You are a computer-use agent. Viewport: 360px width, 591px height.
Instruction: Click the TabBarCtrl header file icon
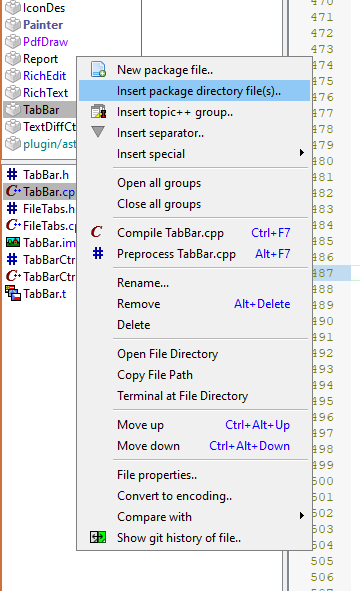(x=12, y=259)
